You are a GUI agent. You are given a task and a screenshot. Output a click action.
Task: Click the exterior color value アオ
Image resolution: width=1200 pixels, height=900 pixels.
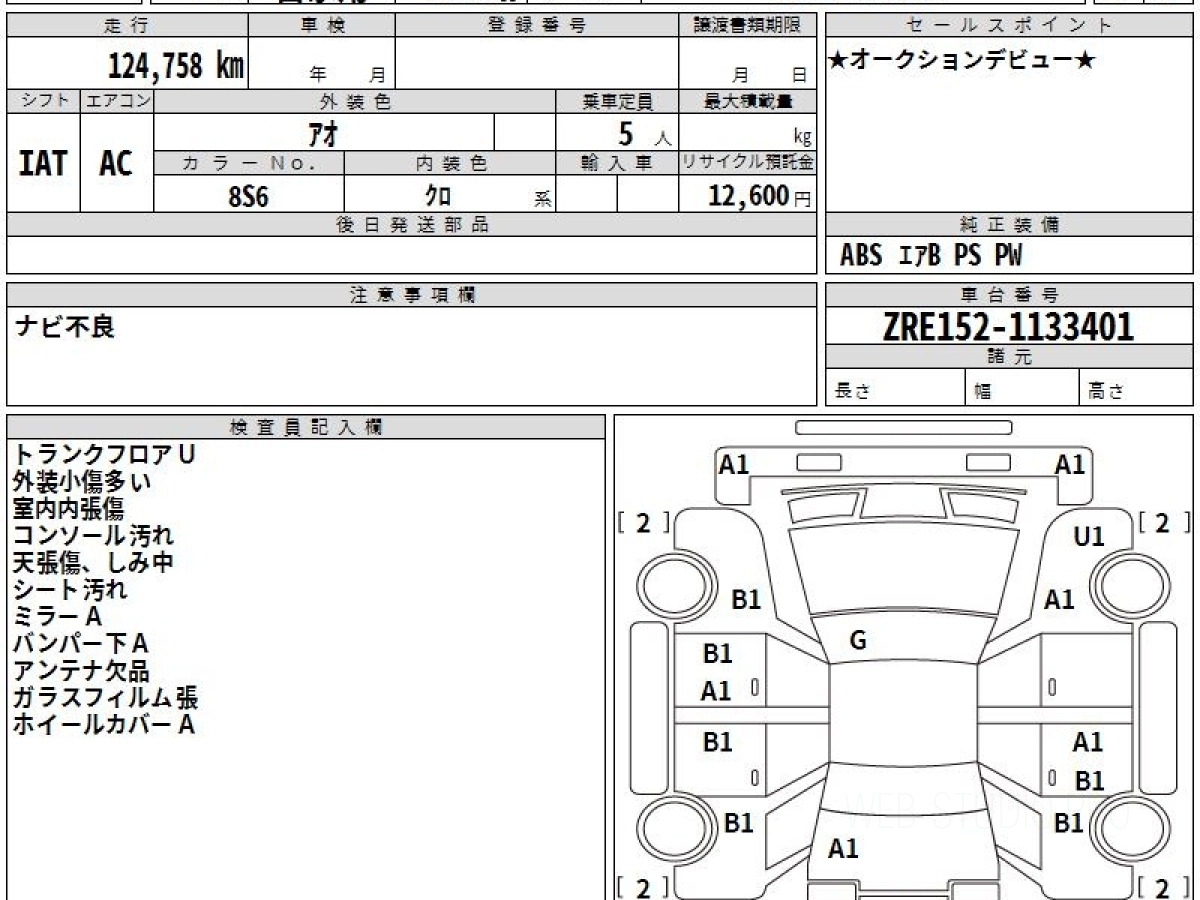[322, 132]
